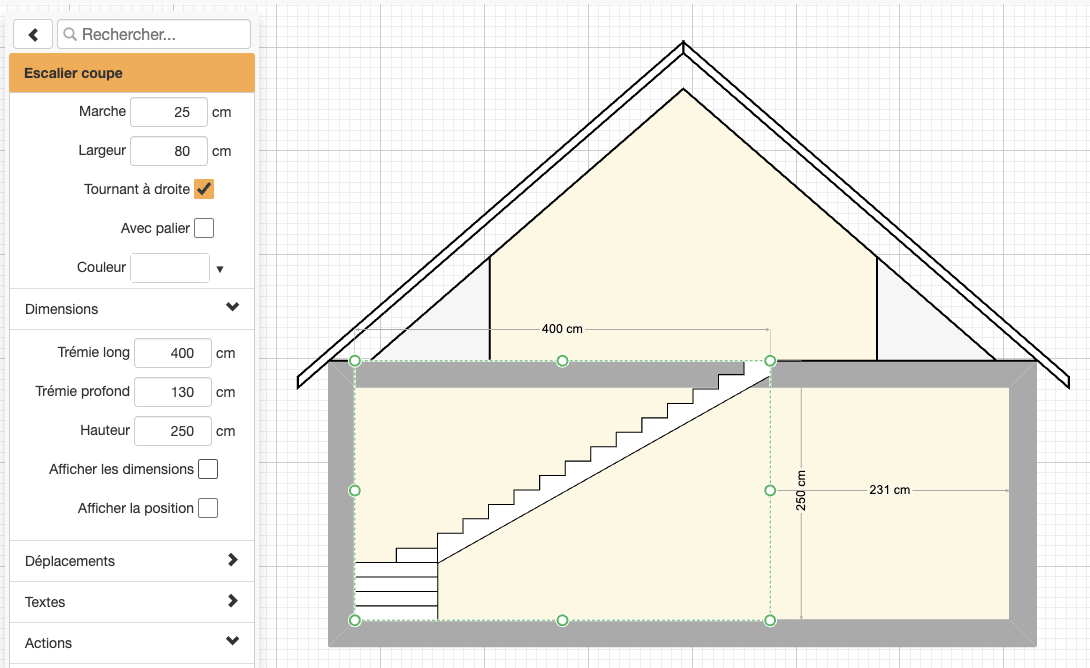Click the bottom-center stair selection handle
Image resolution: width=1090 pixels, height=668 pixels.
(562, 621)
